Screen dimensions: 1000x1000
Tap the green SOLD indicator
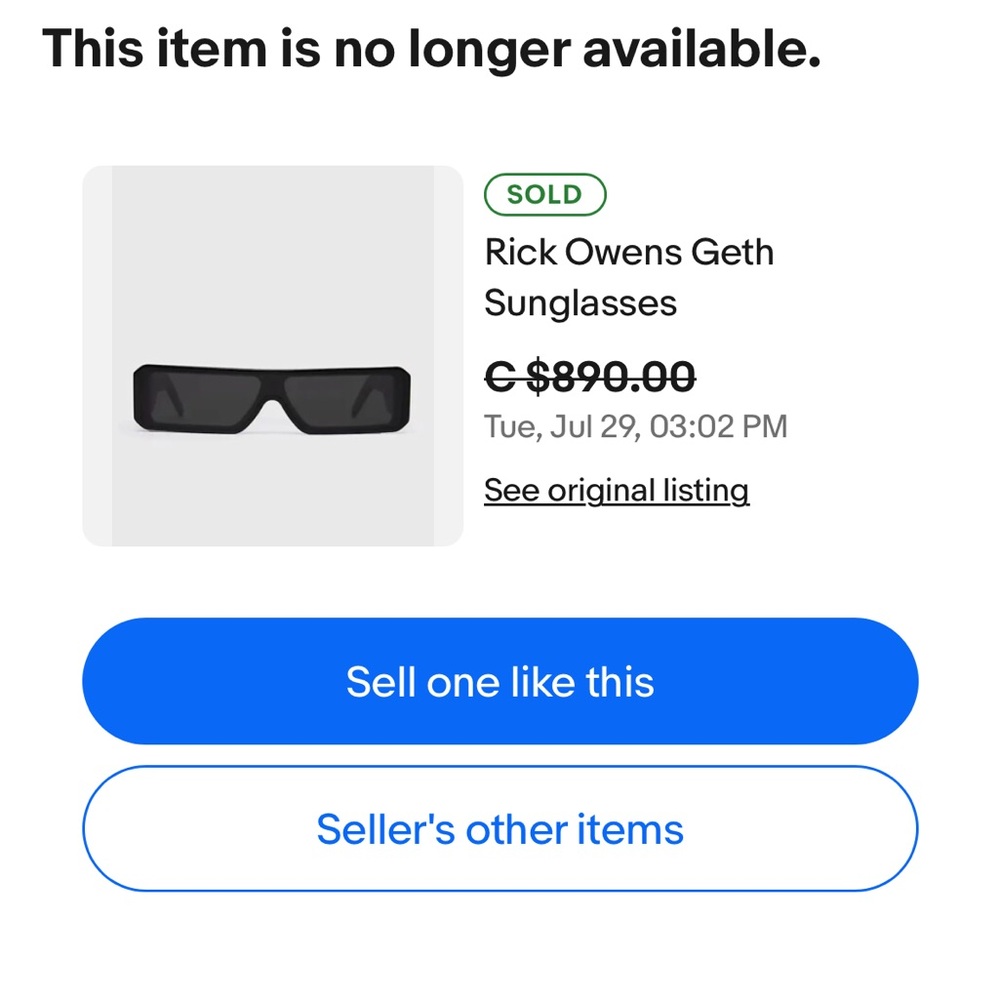click(545, 193)
